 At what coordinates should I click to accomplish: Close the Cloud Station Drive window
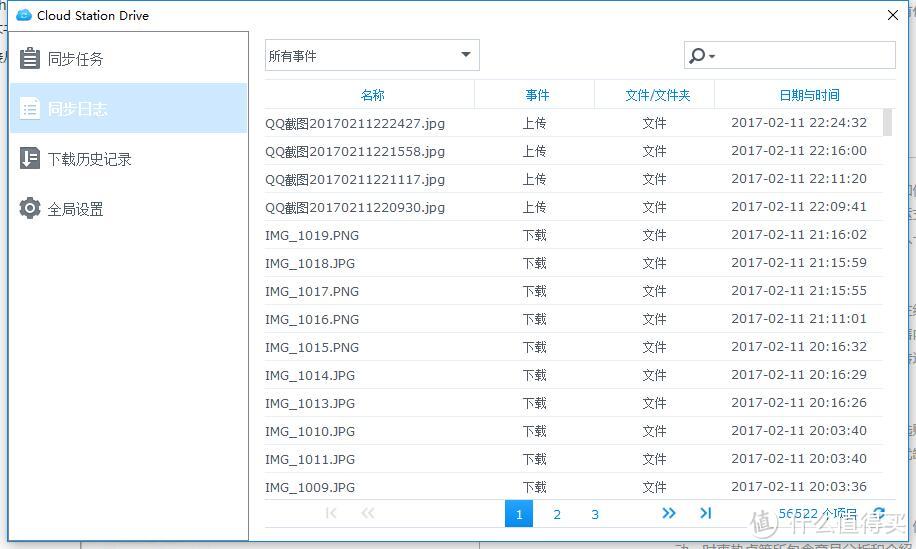(x=893, y=15)
